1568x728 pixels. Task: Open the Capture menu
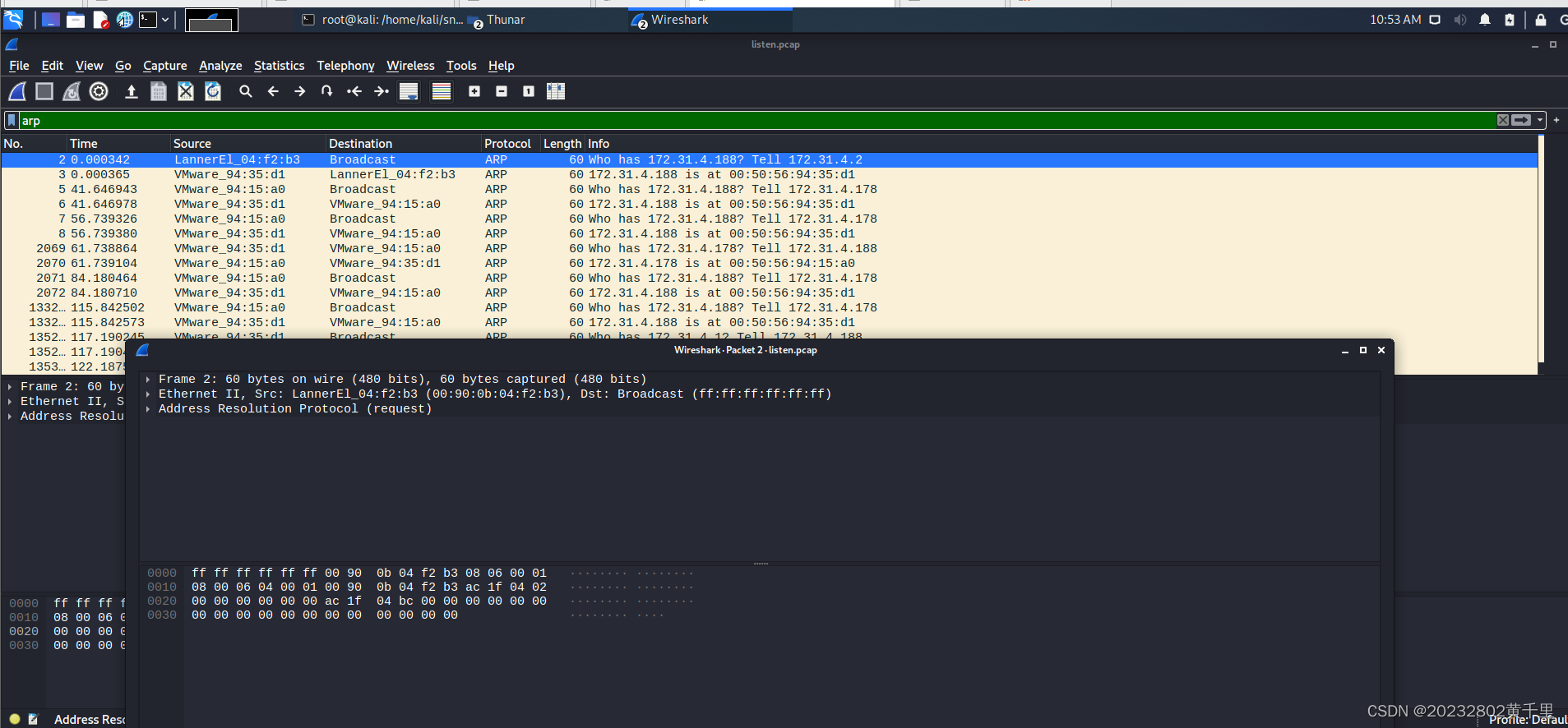point(165,66)
